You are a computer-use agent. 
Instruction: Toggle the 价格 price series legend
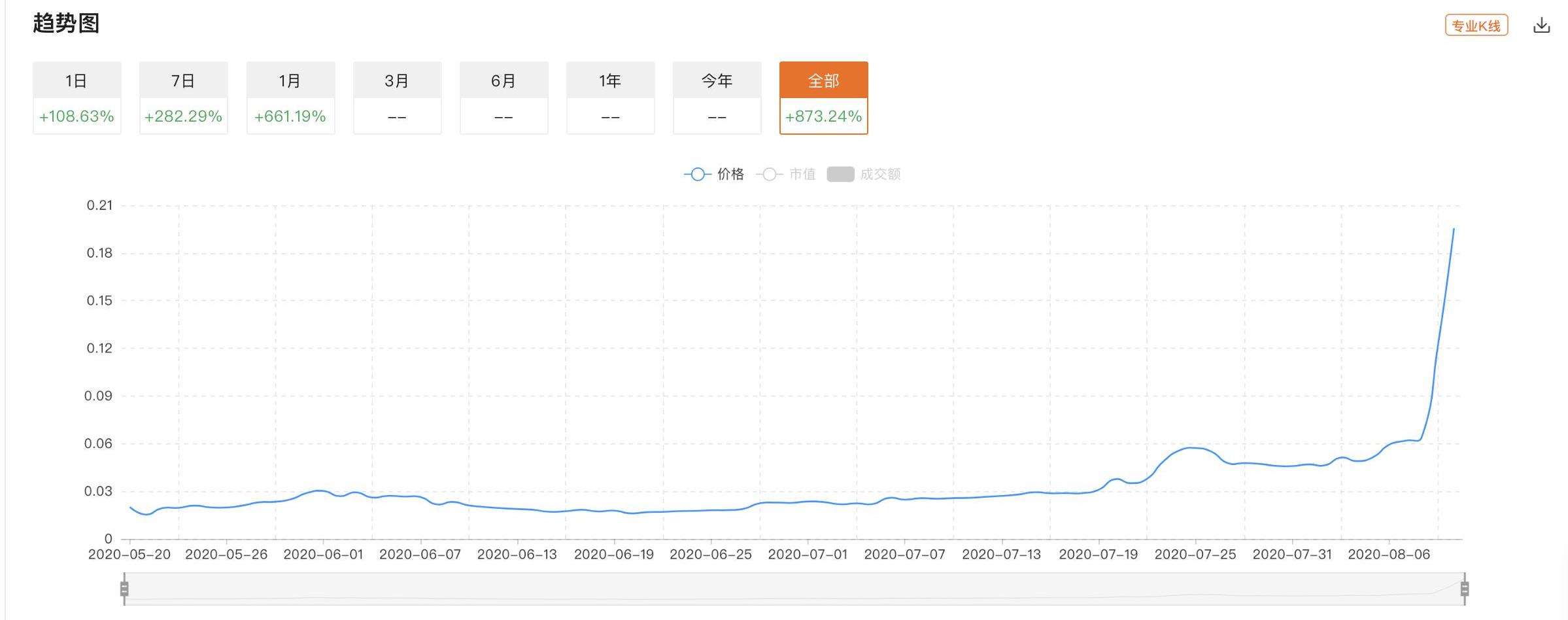click(714, 174)
